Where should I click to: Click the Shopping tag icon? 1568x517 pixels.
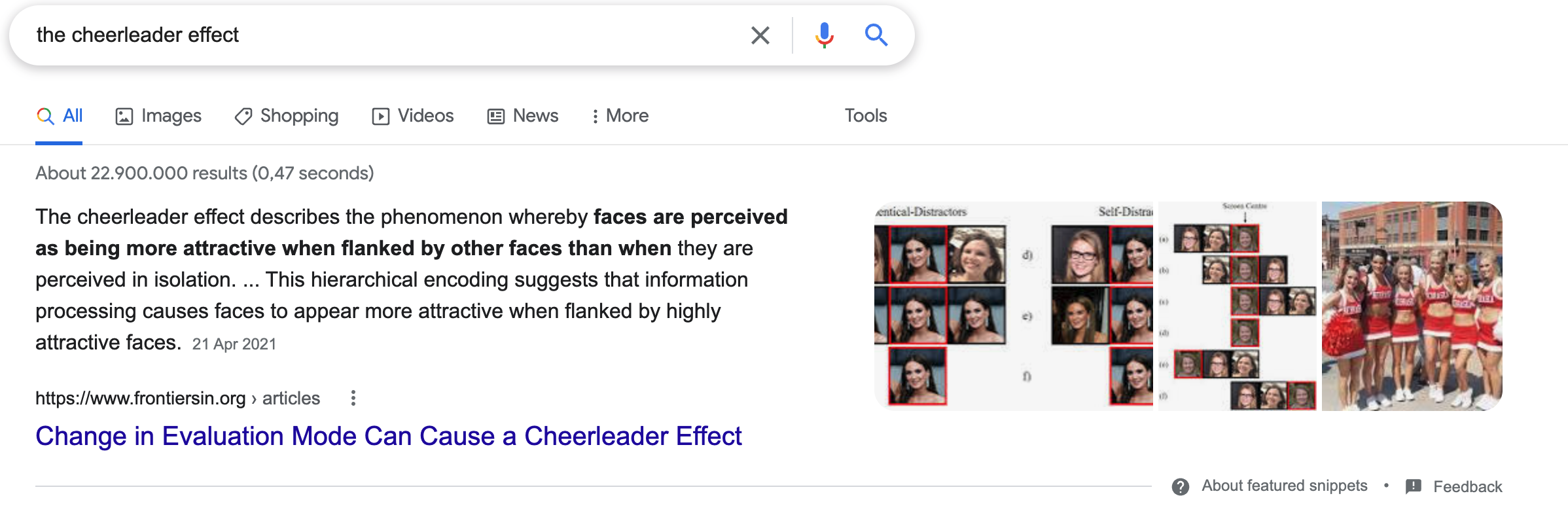tap(243, 116)
